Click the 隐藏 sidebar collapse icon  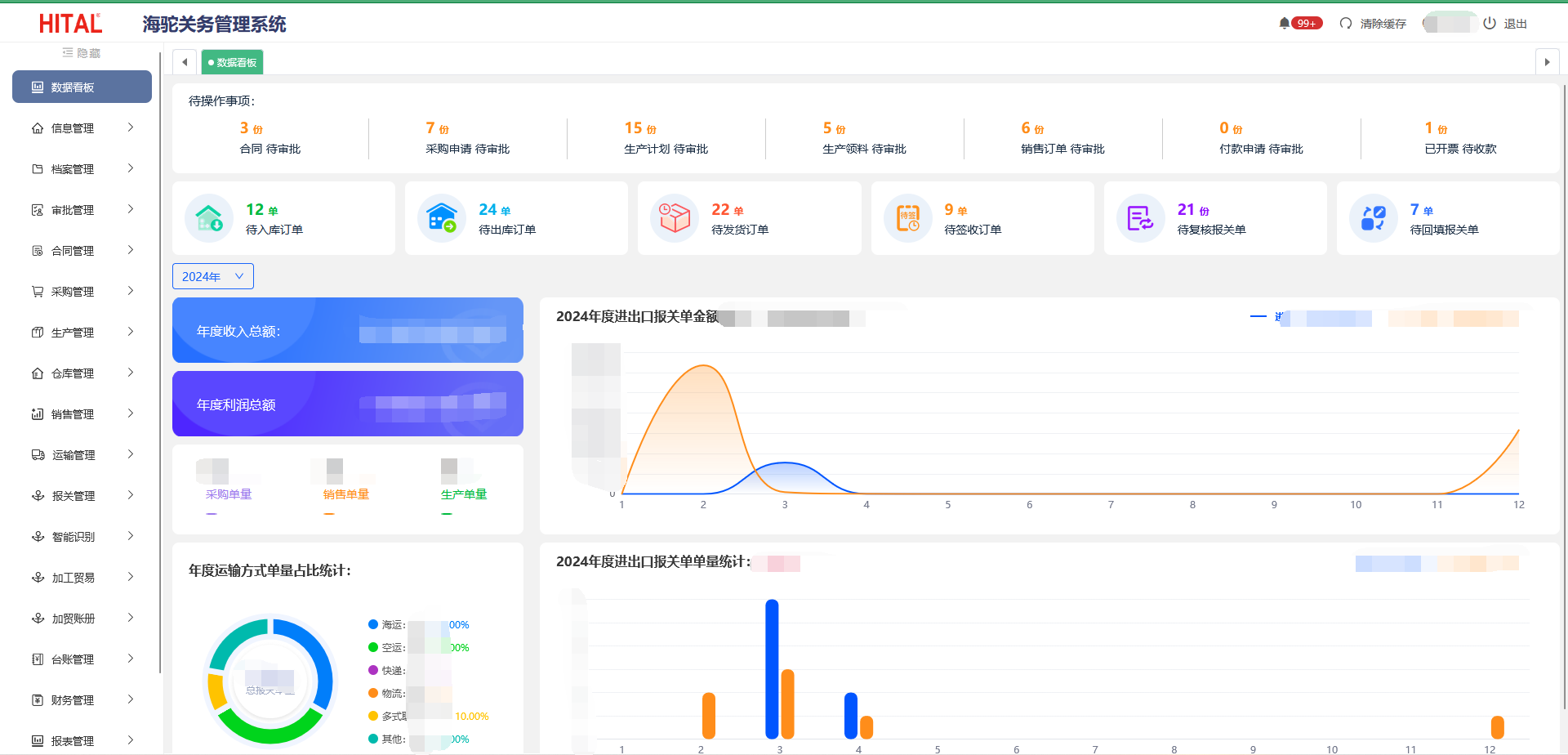click(68, 52)
